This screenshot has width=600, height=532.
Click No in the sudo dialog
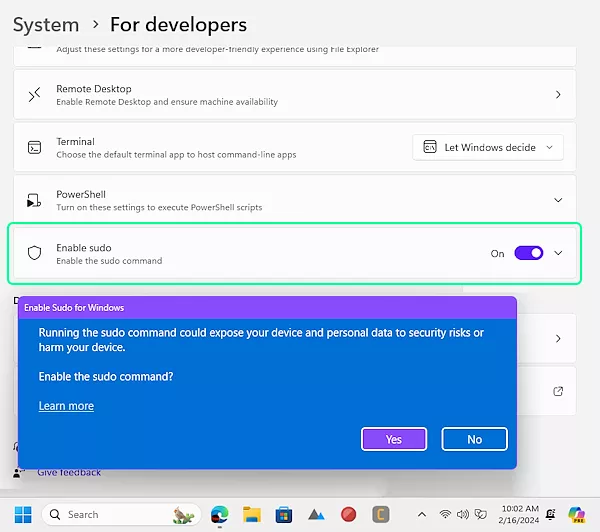tap(474, 439)
